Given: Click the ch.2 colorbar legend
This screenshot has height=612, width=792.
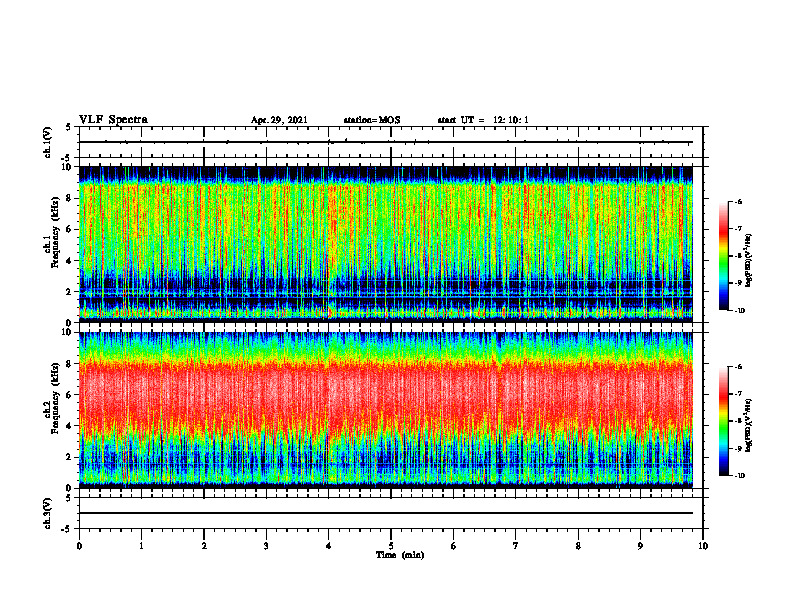Looking at the screenshot, I should (x=724, y=421).
